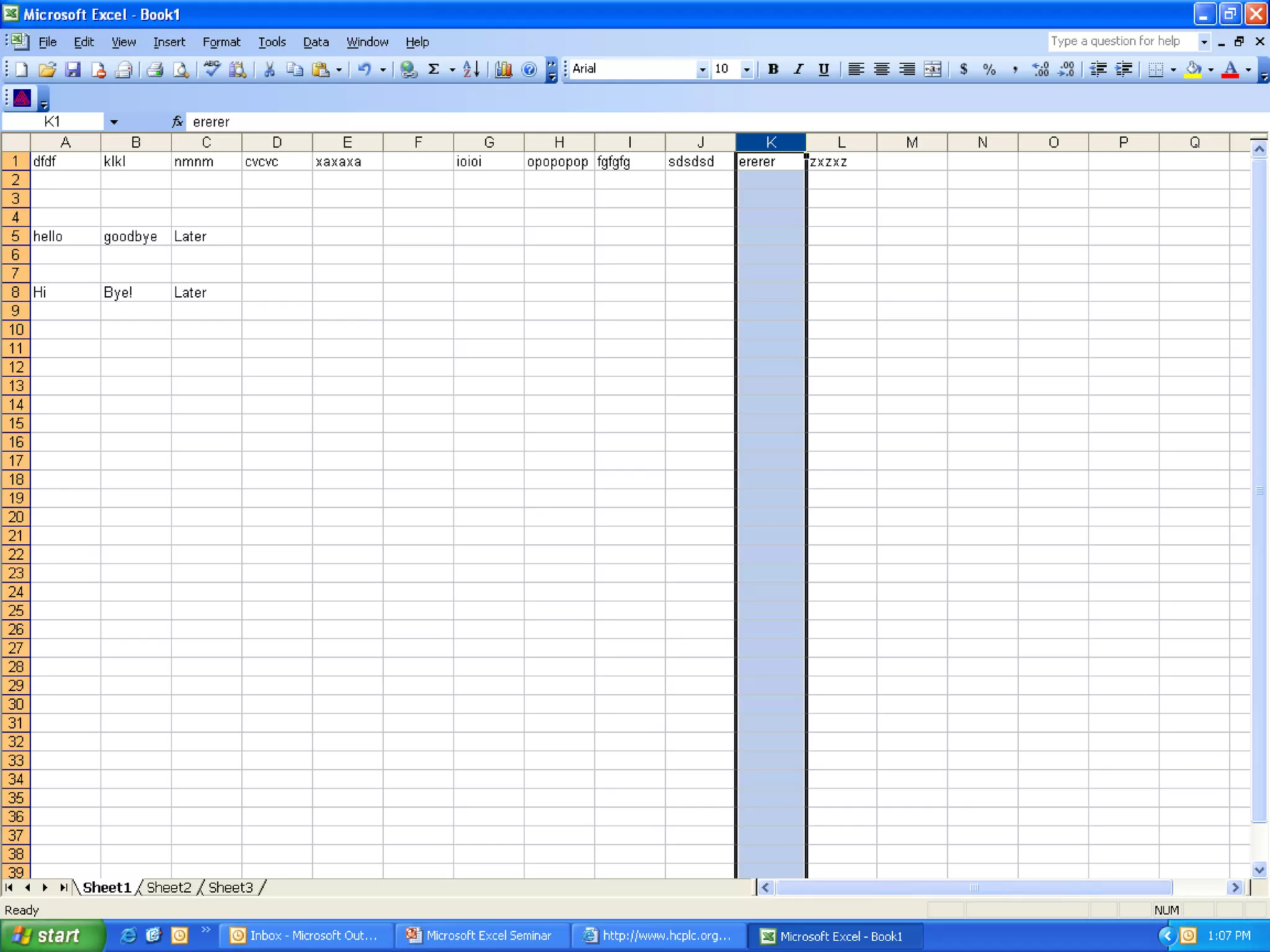Screen dimensions: 1270x952
Task: Click the Merge and Center icon
Action: [933, 69]
